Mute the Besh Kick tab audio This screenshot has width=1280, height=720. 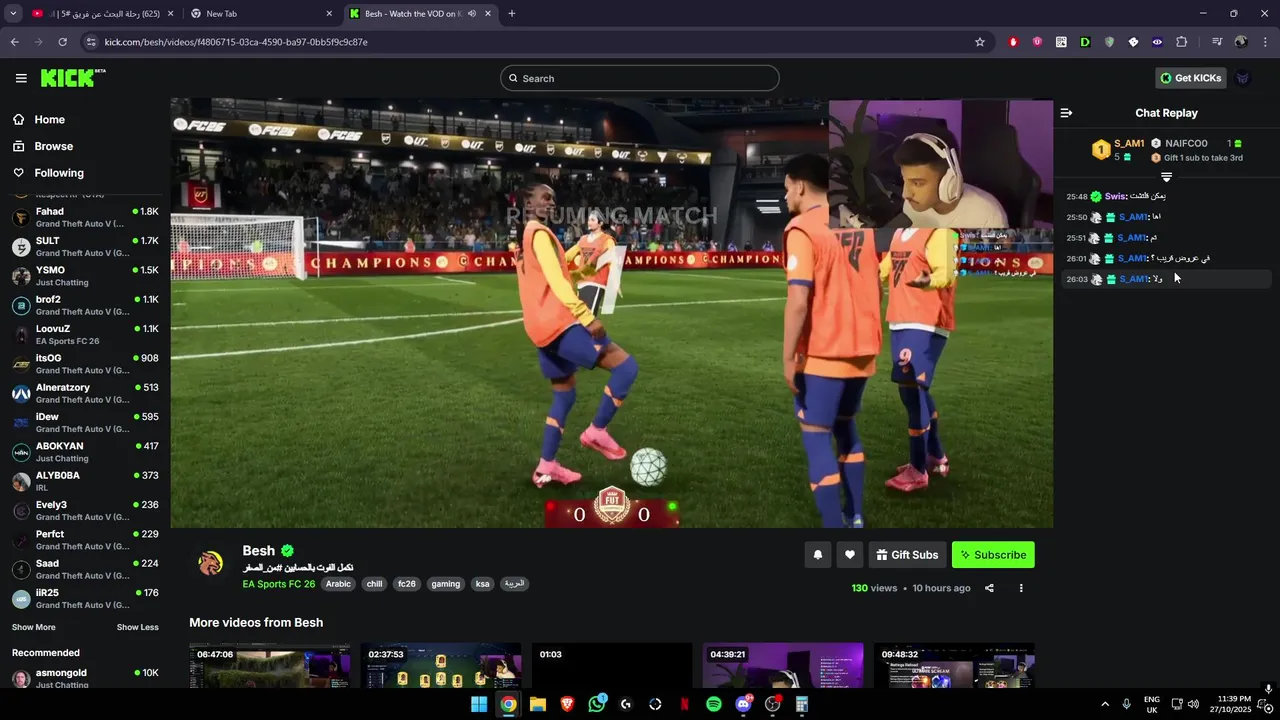[x=472, y=14]
